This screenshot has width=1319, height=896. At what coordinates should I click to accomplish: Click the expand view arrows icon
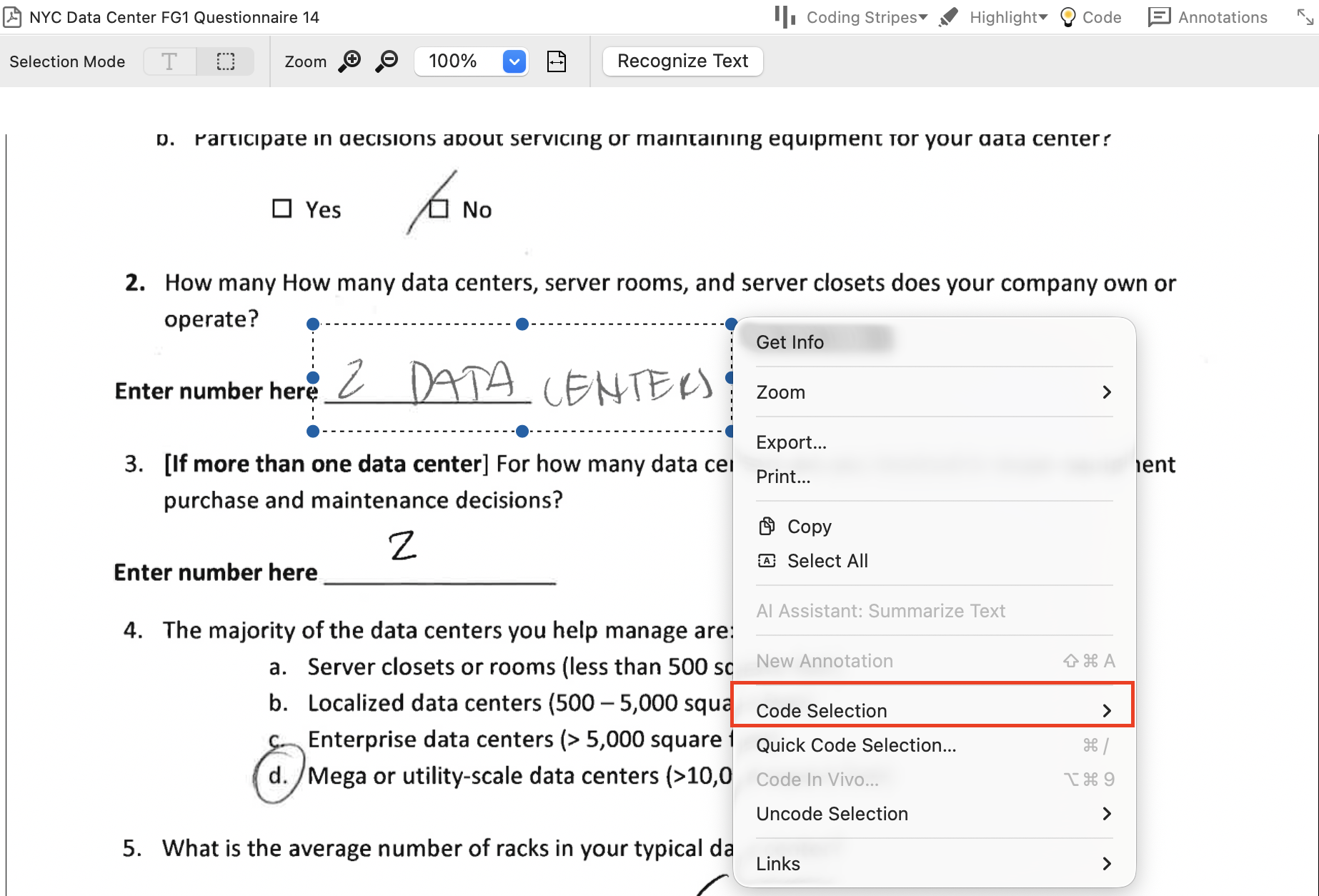(x=1305, y=16)
